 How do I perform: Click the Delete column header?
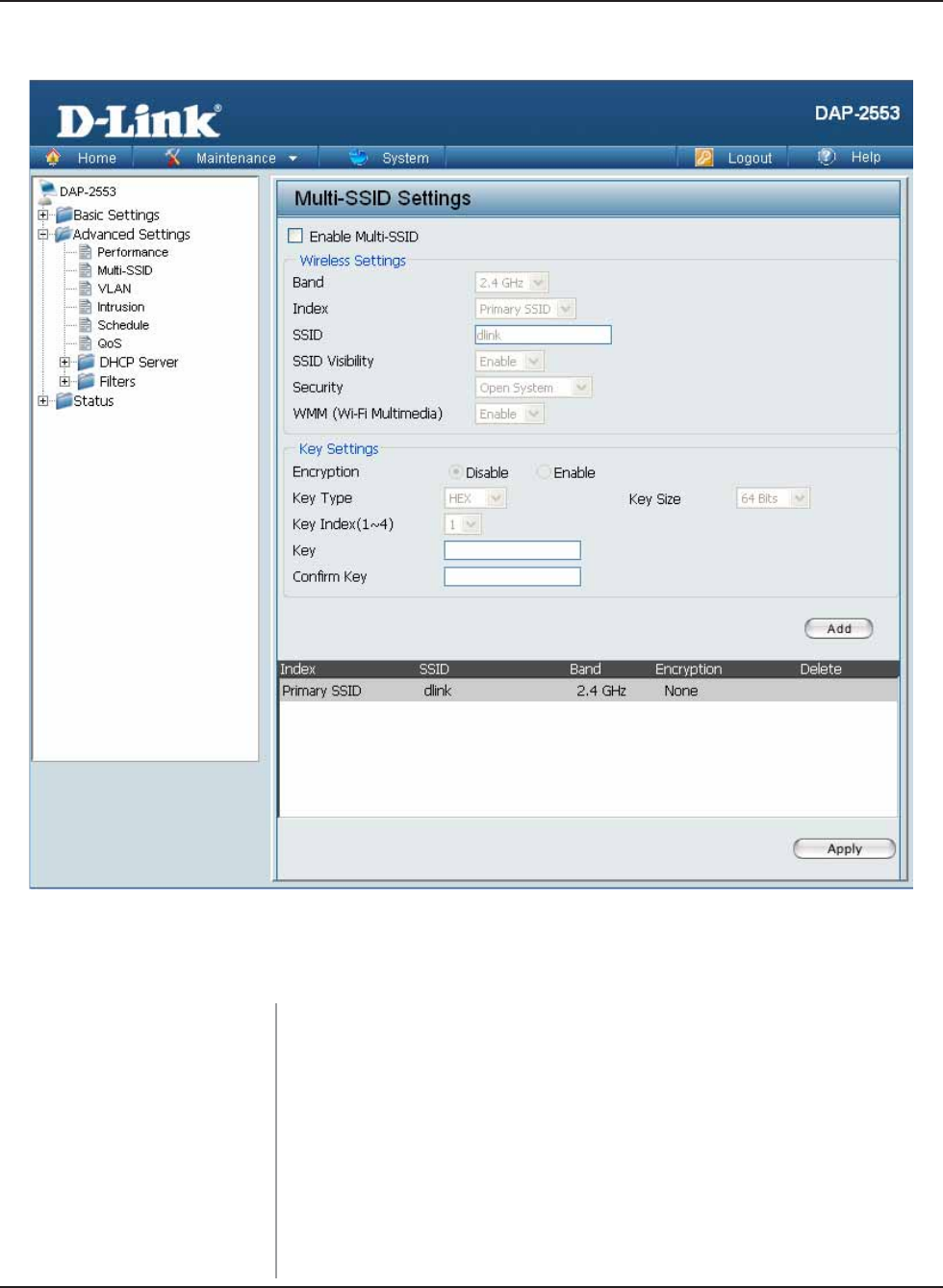[x=821, y=669]
